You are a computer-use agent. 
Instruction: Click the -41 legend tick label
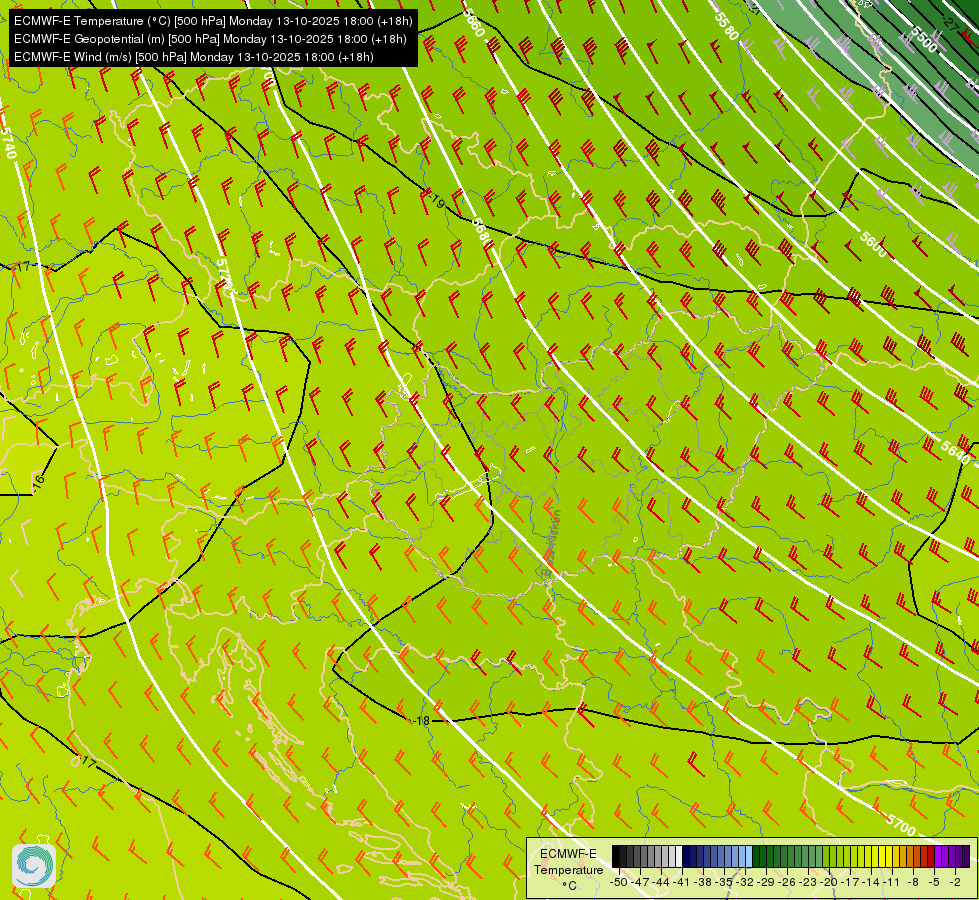click(682, 882)
